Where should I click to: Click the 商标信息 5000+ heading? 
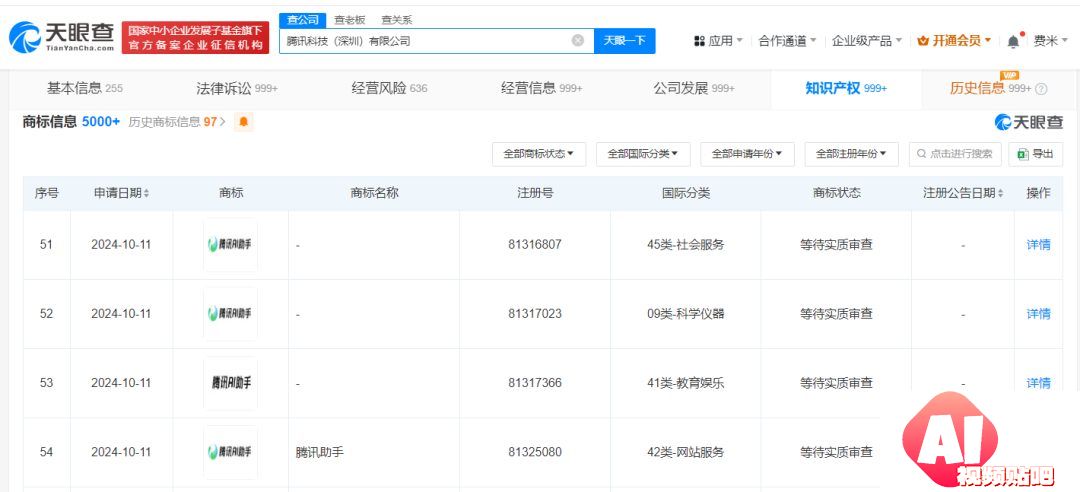[71, 121]
